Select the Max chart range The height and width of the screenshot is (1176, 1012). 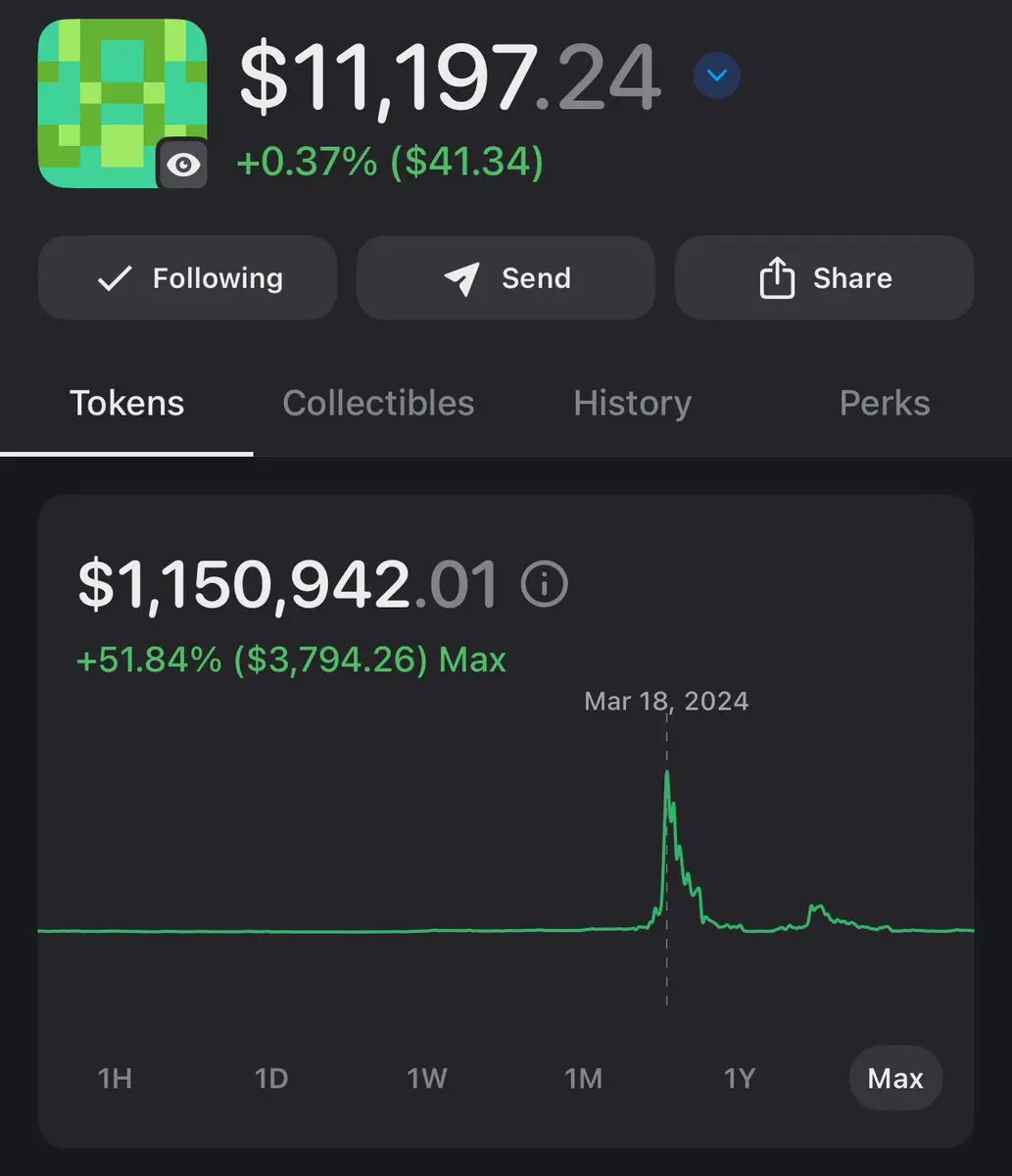pyautogui.click(x=895, y=1078)
